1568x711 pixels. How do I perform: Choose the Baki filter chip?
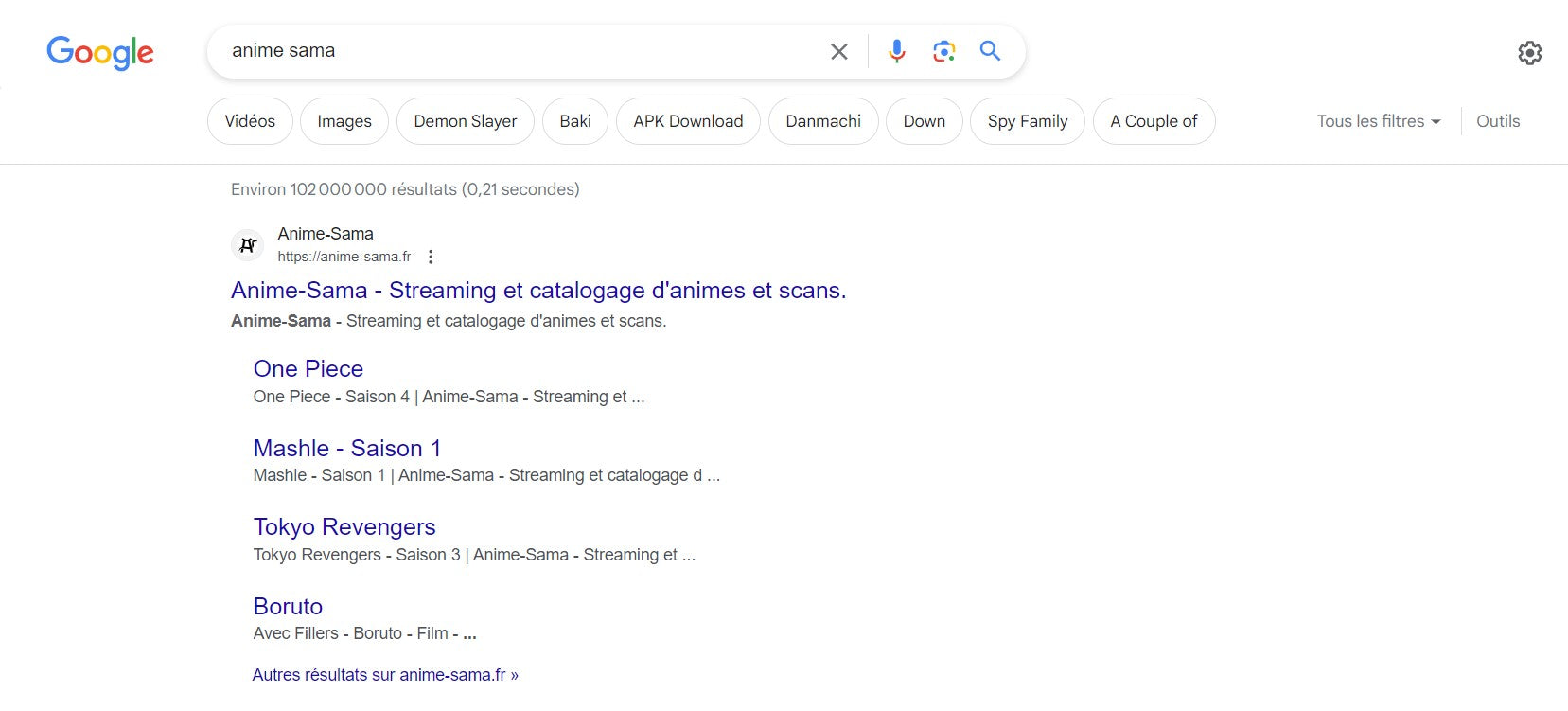[575, 121]
